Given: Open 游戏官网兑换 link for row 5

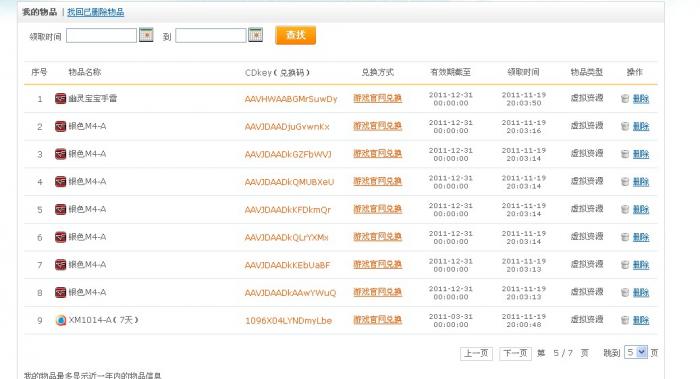Looking at the screenshot, I should (378, 209).
